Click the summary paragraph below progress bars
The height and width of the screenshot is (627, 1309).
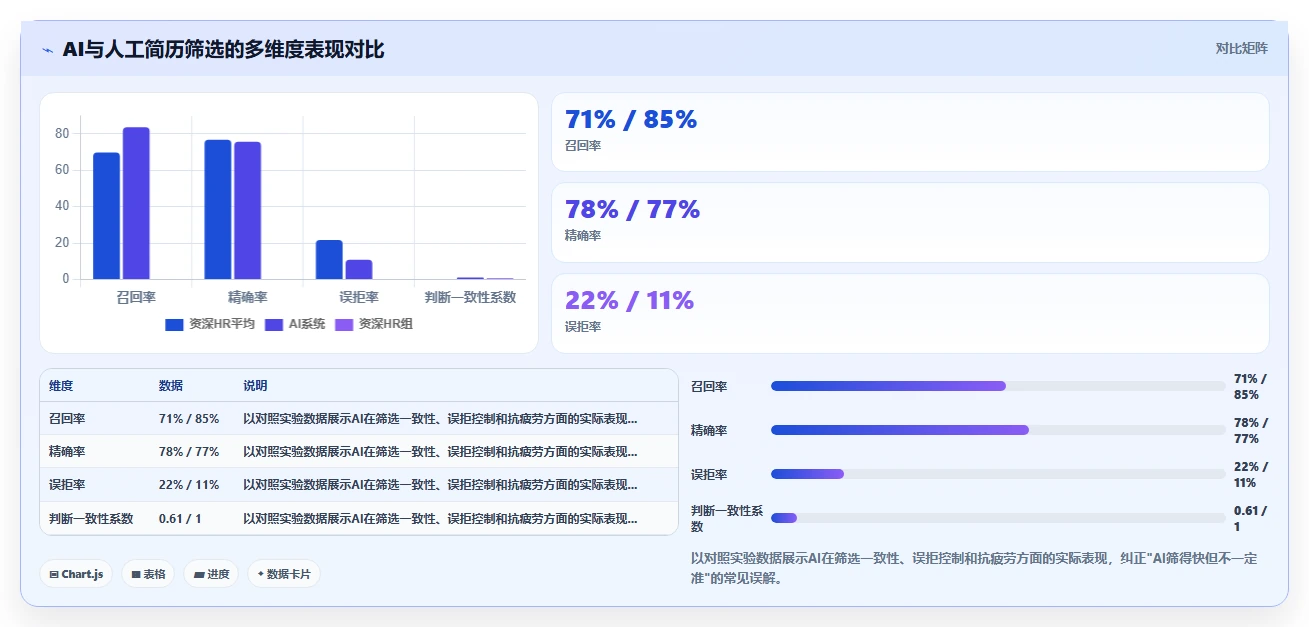(975, 568)
